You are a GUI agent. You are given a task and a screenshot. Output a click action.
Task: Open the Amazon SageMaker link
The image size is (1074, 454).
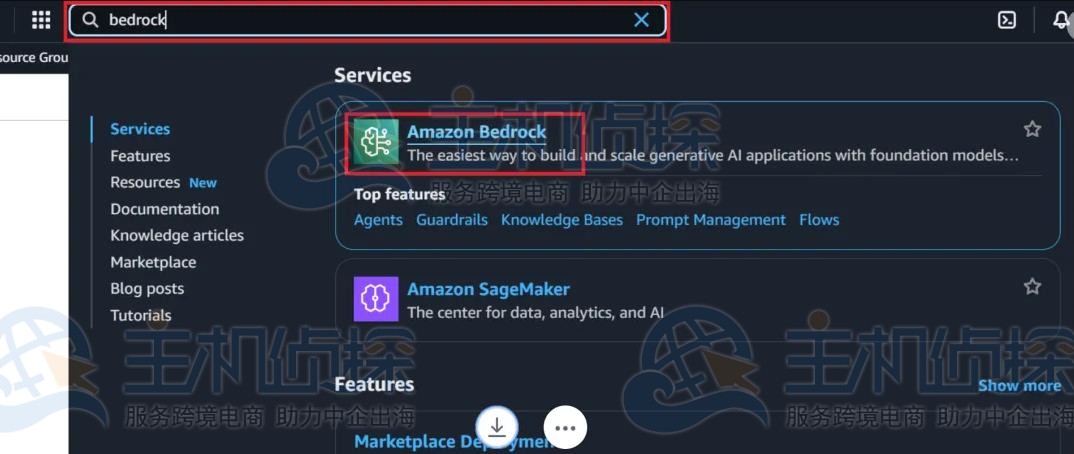pyautogui.click(x=488, y=289)
